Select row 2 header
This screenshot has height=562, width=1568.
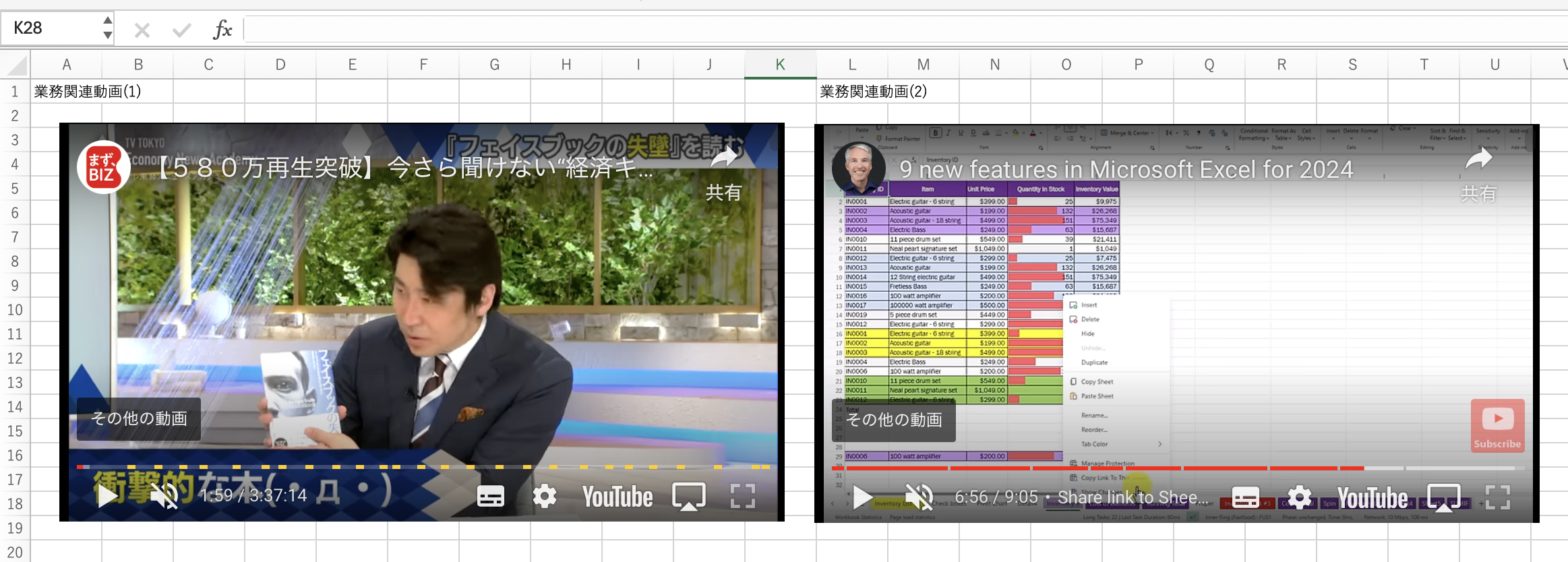[15, 116]
